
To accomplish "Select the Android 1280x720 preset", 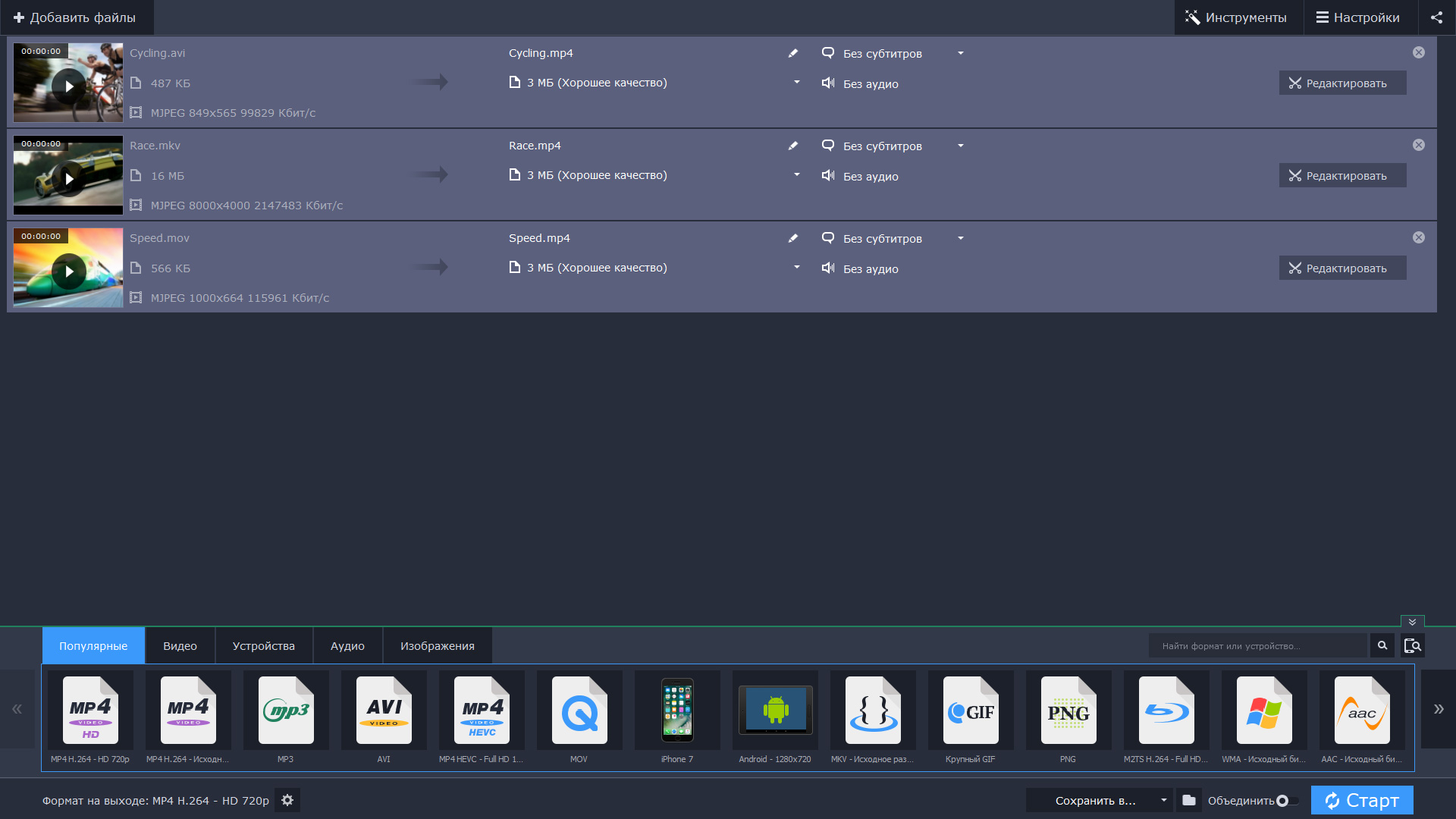I will tap(775, 711).
